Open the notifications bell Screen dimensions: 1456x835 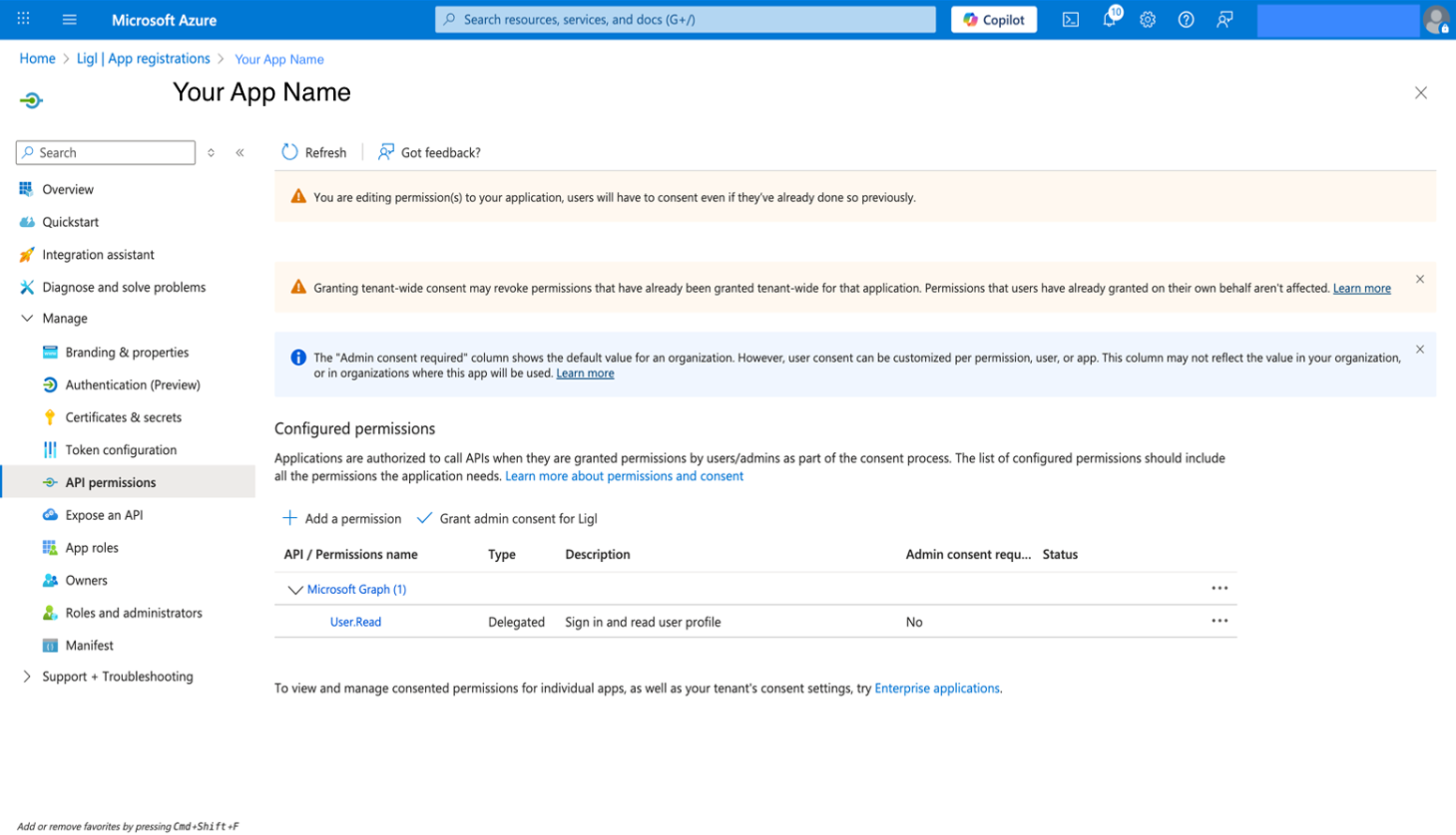click(1110, 18)
